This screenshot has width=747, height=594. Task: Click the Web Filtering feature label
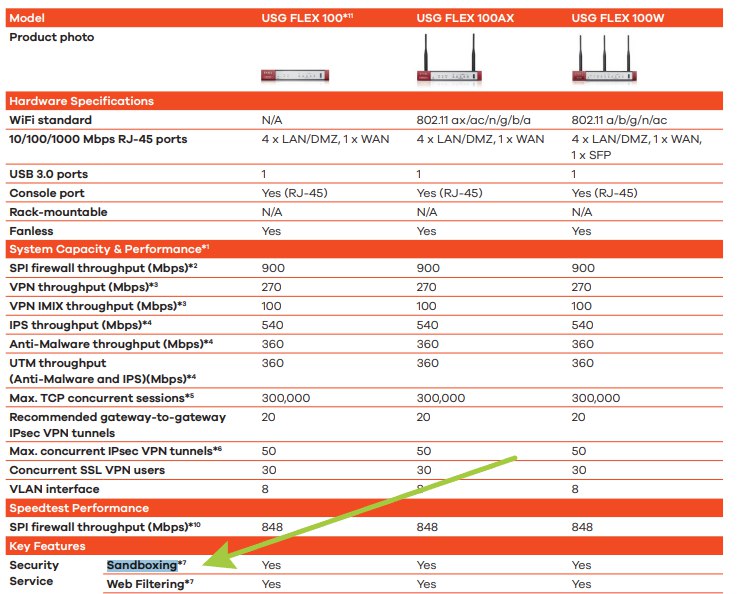tap(150, 584)
